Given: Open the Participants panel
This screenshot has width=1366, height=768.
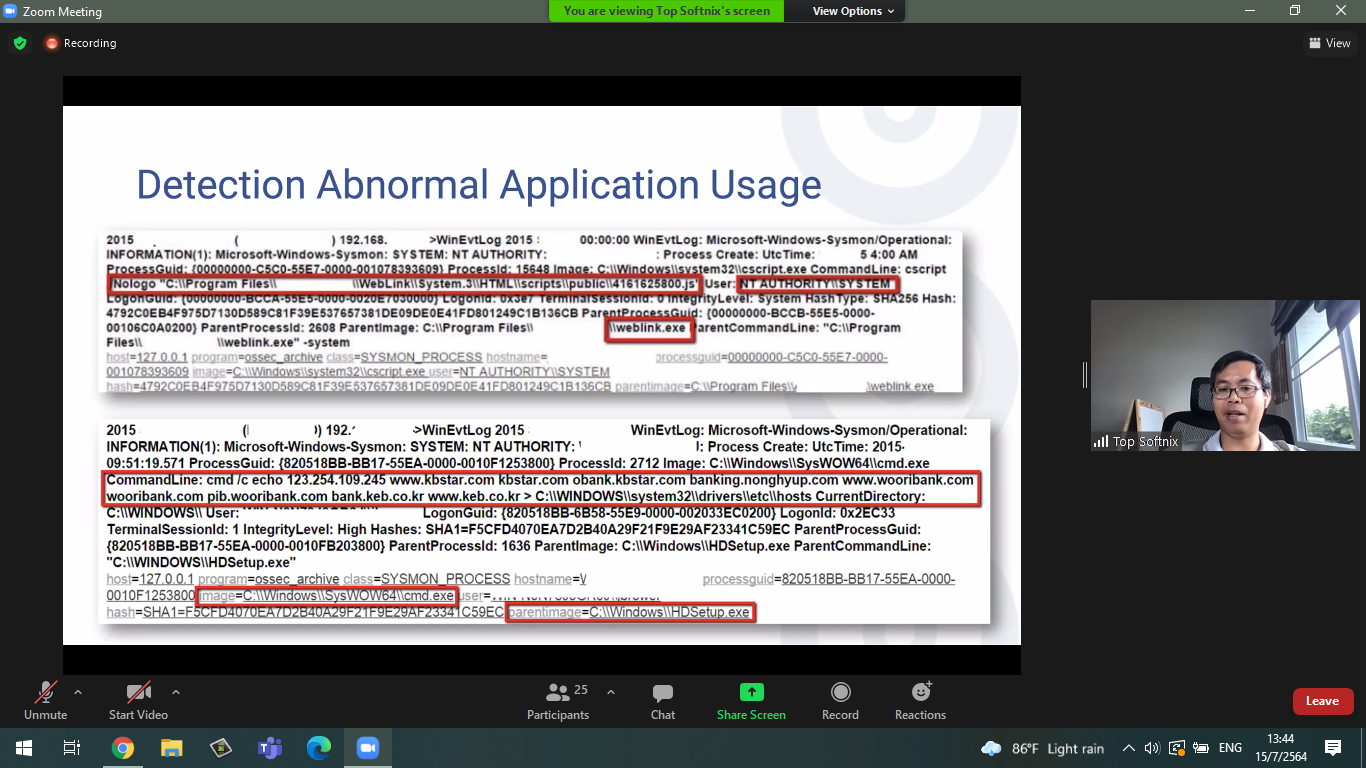Looking at the screenshot, I should pos(558,701).
